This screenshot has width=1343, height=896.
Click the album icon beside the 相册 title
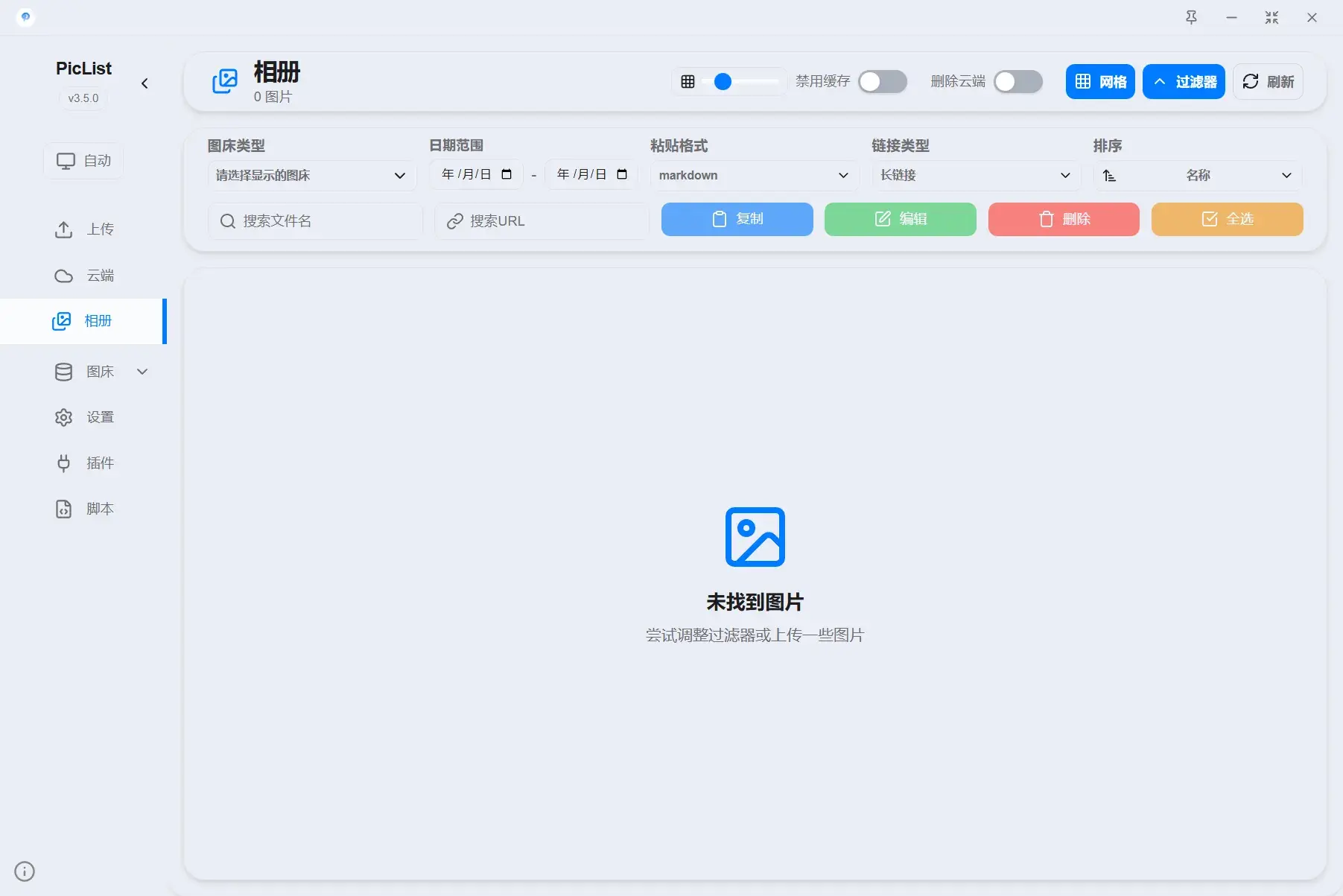pos(225,81)
